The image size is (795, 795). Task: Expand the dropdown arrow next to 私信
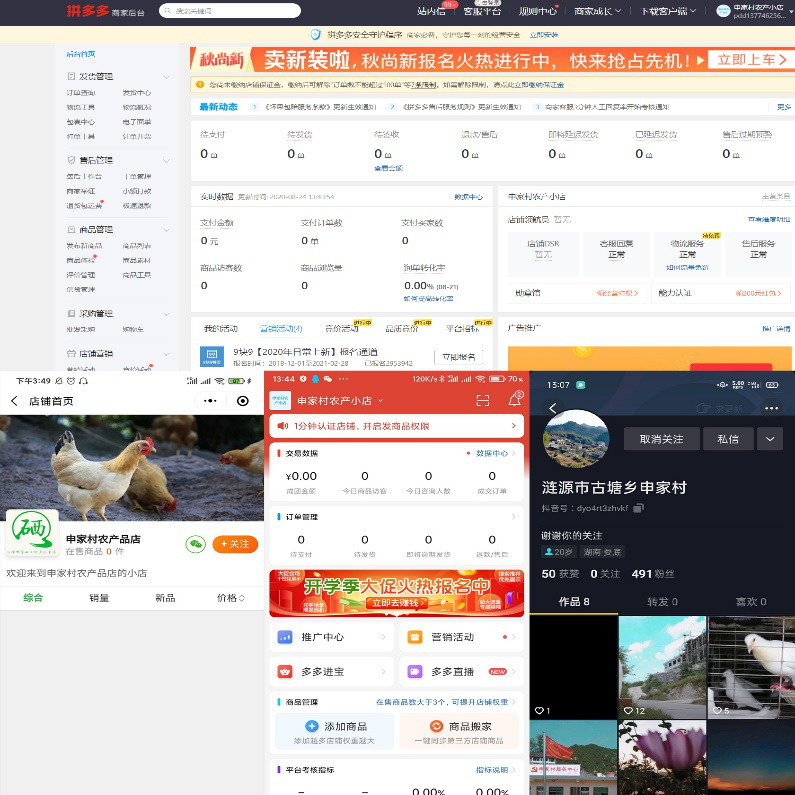pyautogui.click(x=769, y=438)
